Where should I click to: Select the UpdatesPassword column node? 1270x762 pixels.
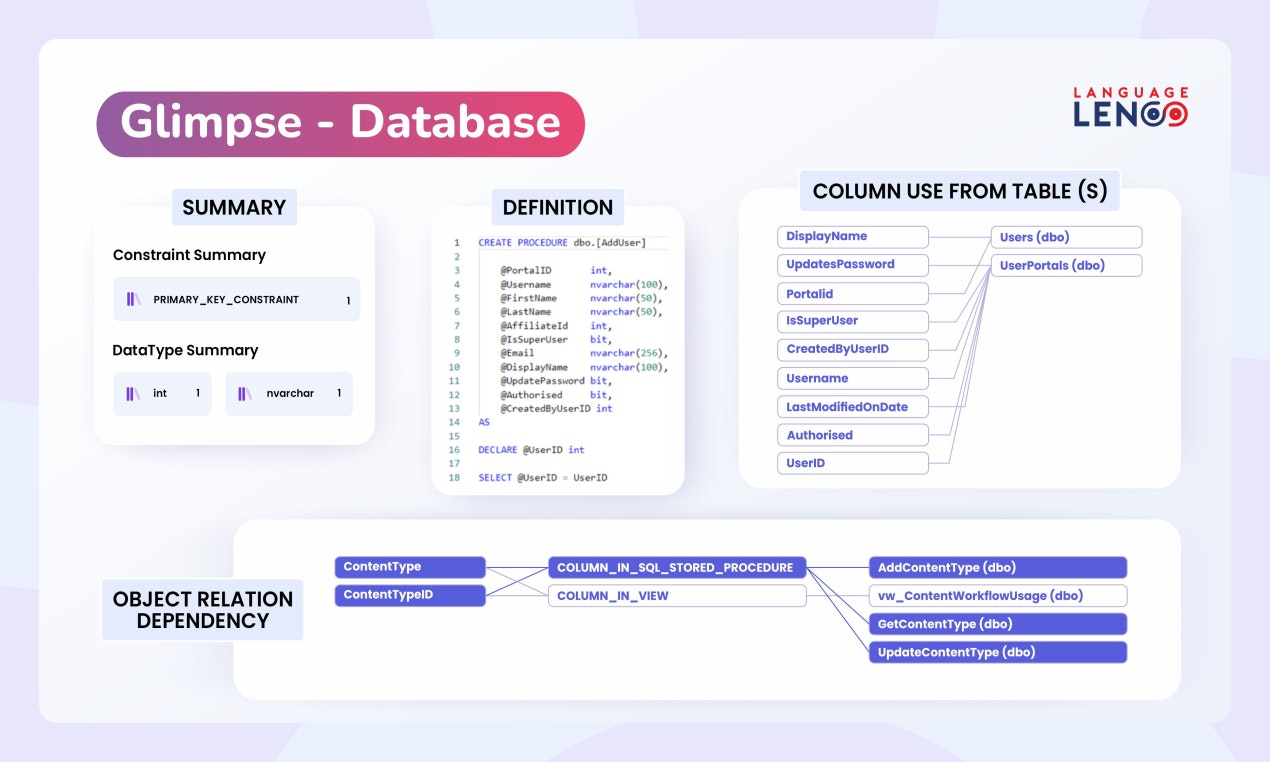(x=853, y=265)
